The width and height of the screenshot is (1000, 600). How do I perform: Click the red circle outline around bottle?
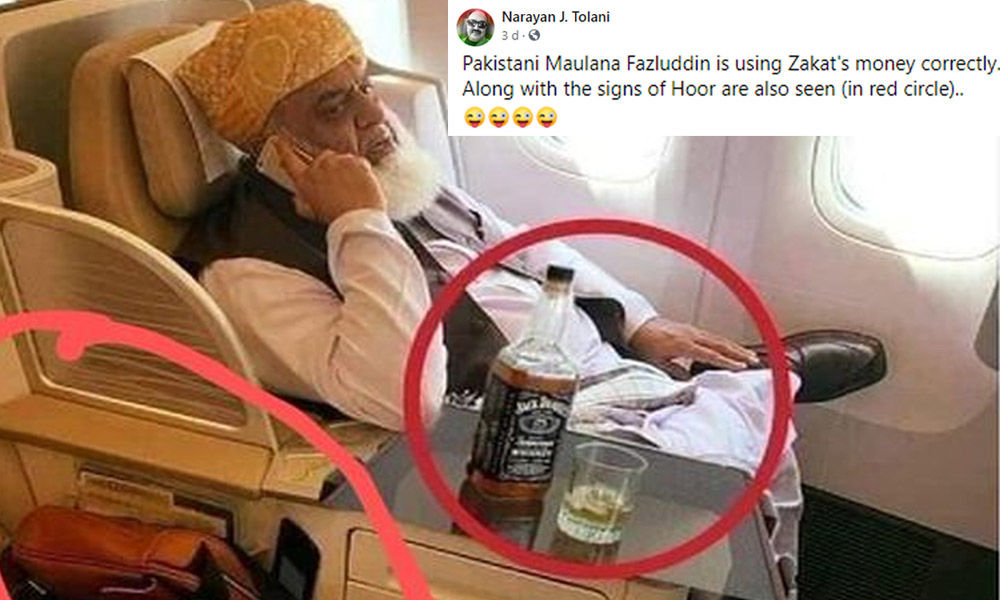coord(597,397)
